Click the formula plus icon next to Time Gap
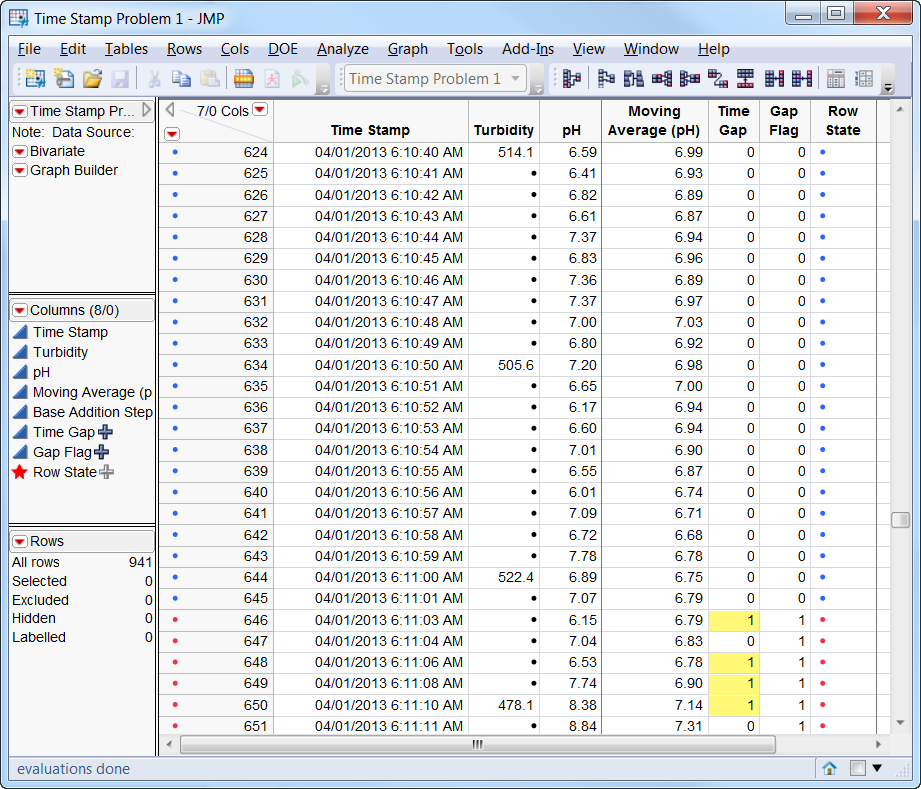 pyautogui.click(x=105, y=432)
